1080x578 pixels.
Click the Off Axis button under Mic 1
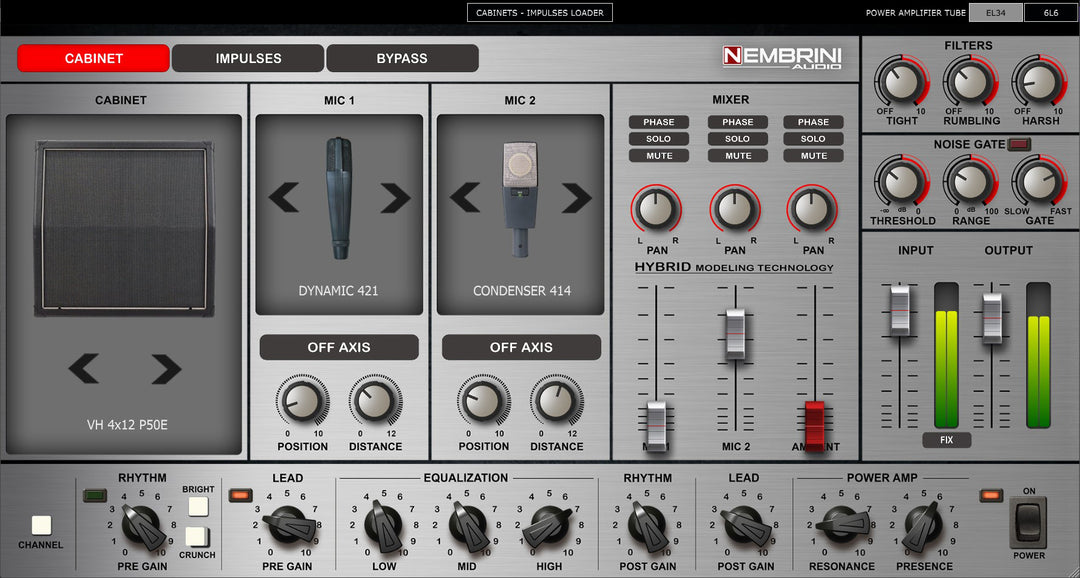click(x=339, y=347)
